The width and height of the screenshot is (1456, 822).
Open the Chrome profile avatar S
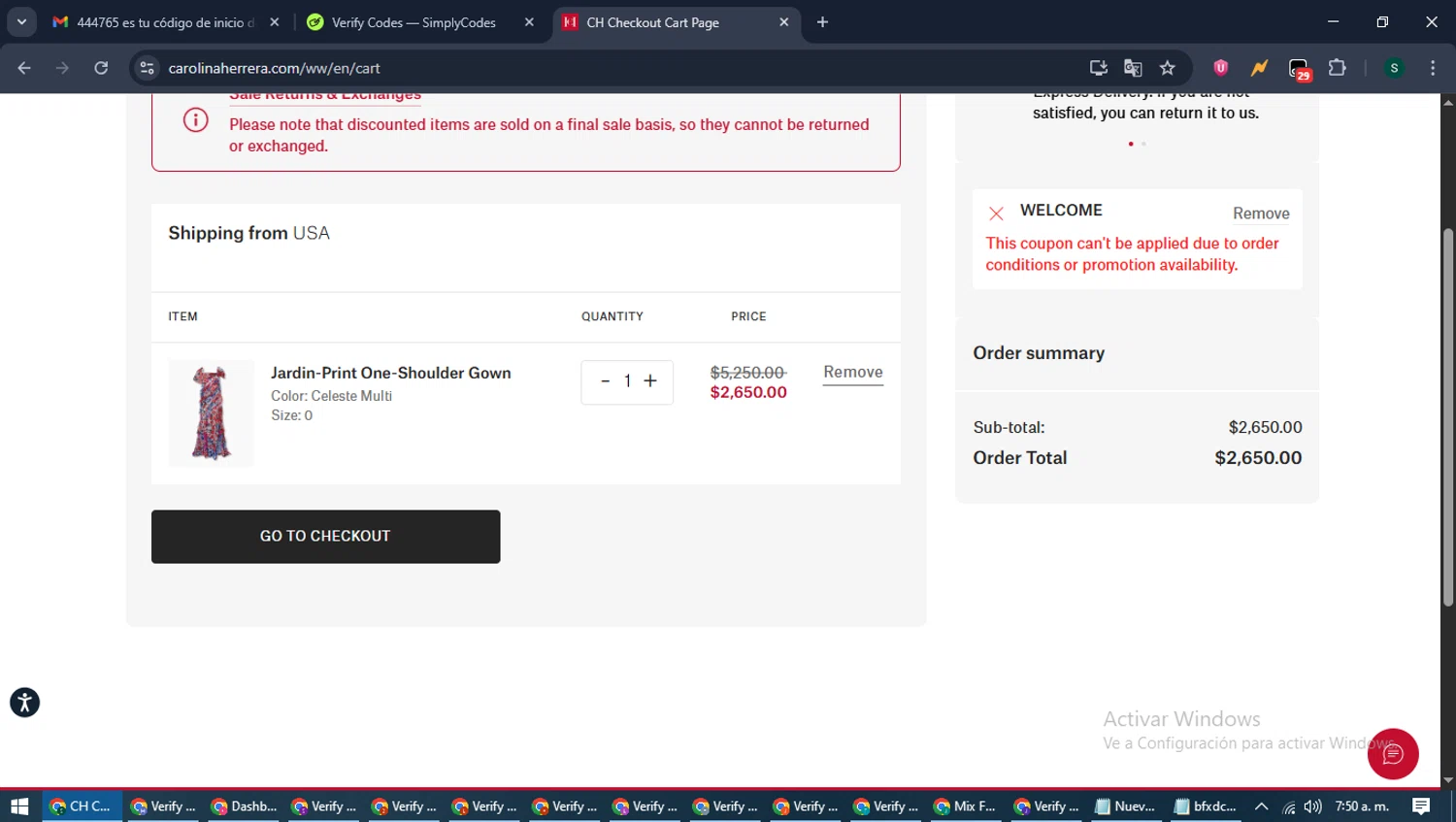coord(1394,68)
